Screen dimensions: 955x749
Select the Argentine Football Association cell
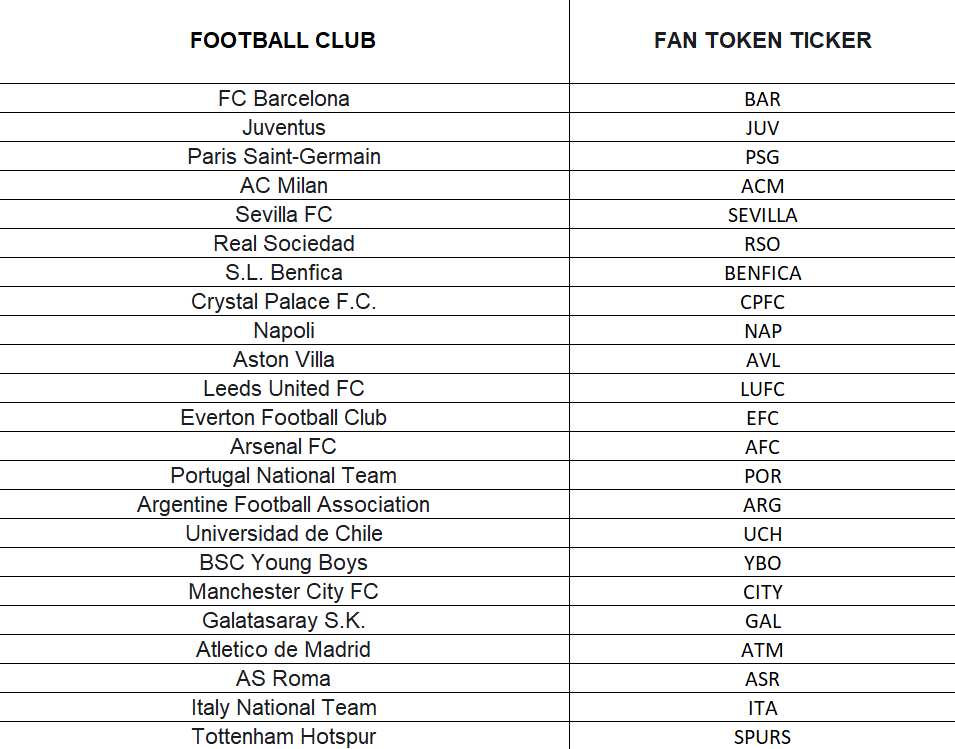tap(283, 505)
